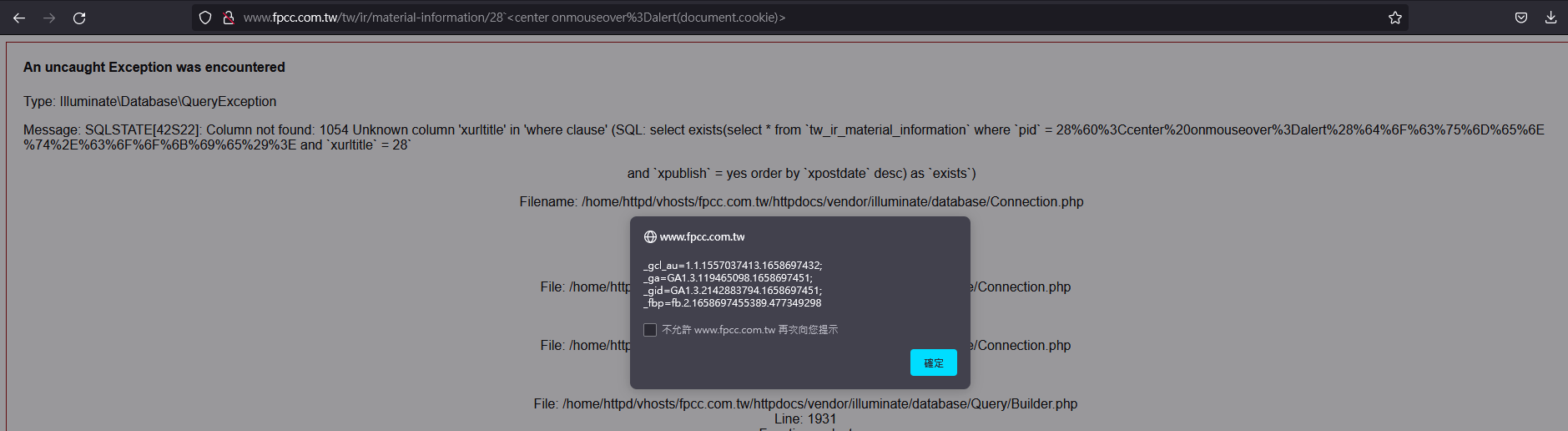Click the 'xpublish = yes order by' line
This screenshot has width=1568, height=431.
click(801, 173)
